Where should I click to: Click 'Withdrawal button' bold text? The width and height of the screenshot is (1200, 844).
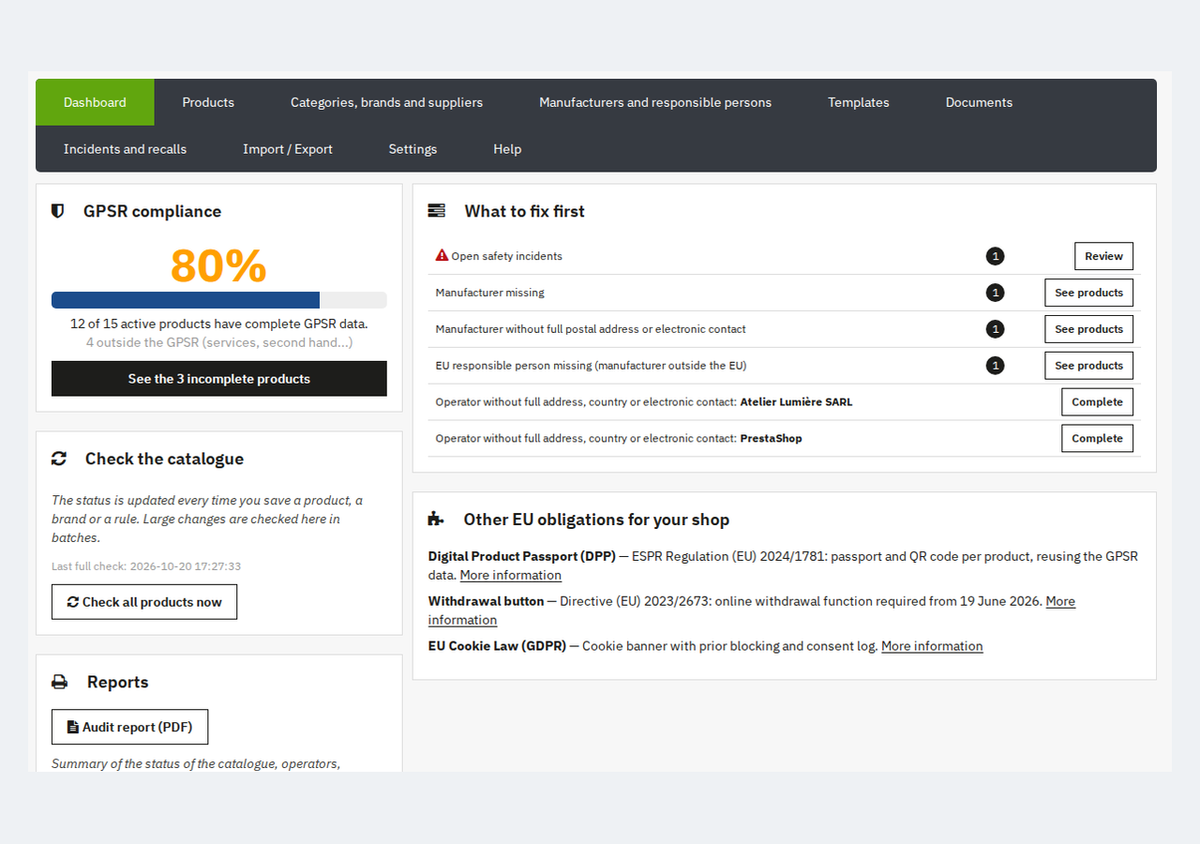pyautogui.click(x=486, y=601)
